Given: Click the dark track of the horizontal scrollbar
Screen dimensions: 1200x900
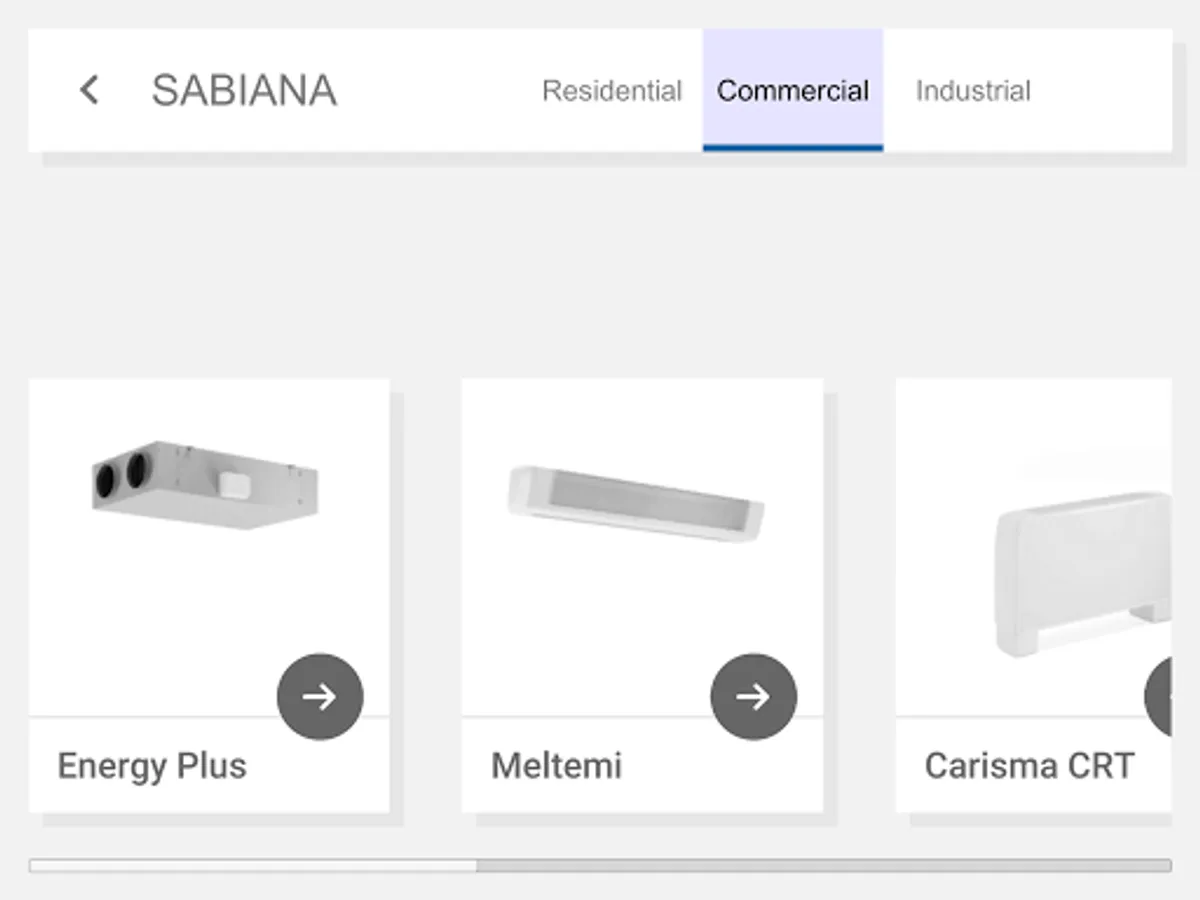Looking at the screenshot, I should [x=822, y=865].
